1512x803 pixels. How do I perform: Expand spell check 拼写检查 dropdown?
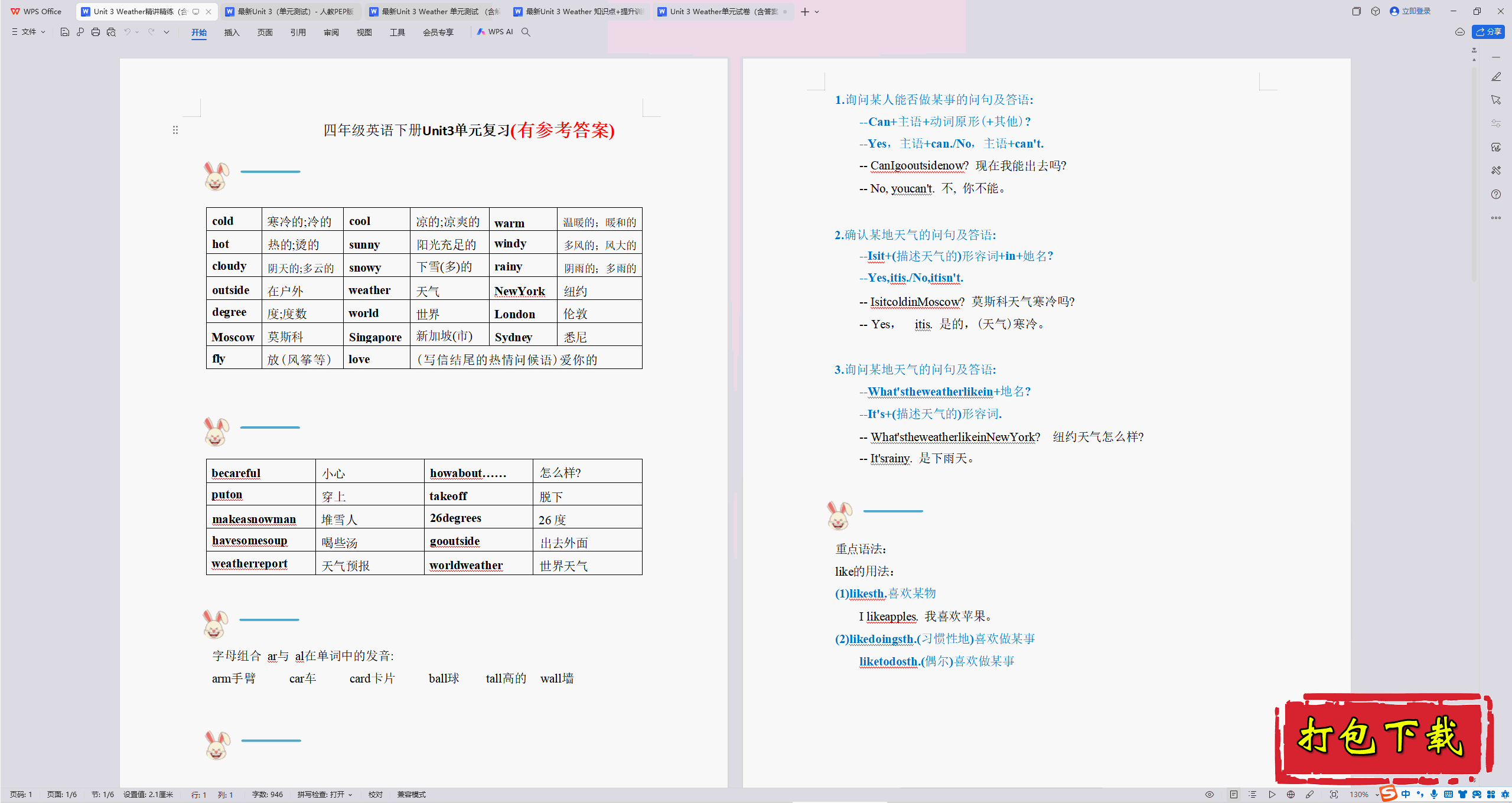350,795
